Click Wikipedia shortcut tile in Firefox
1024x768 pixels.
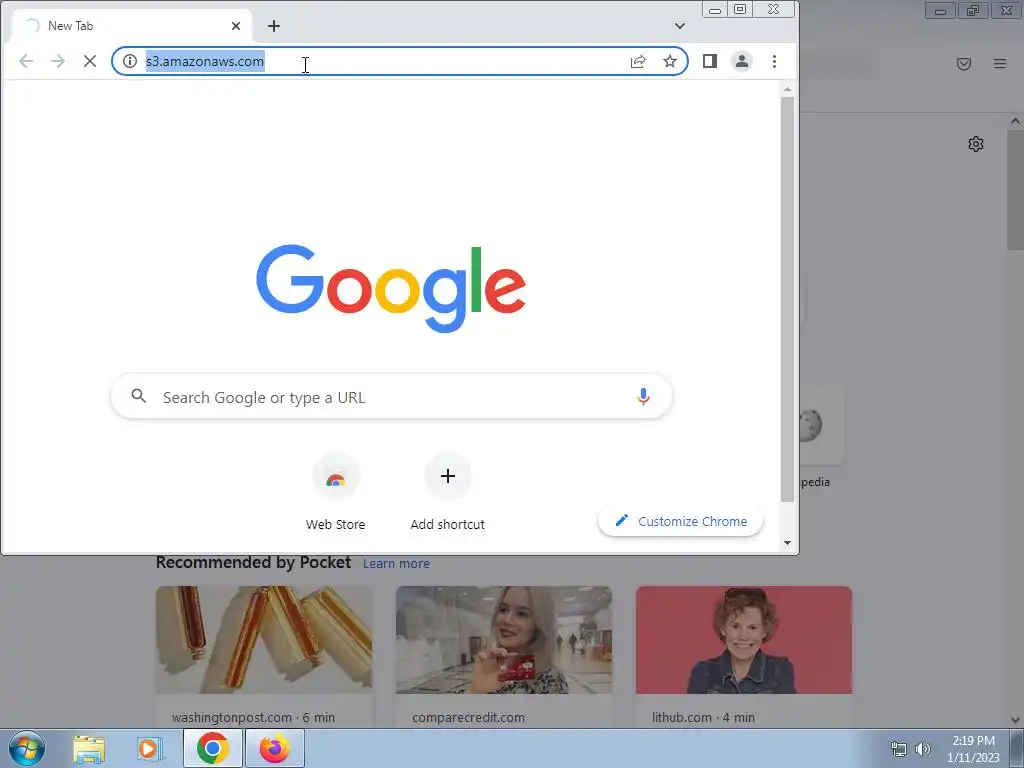coord(821,428)
